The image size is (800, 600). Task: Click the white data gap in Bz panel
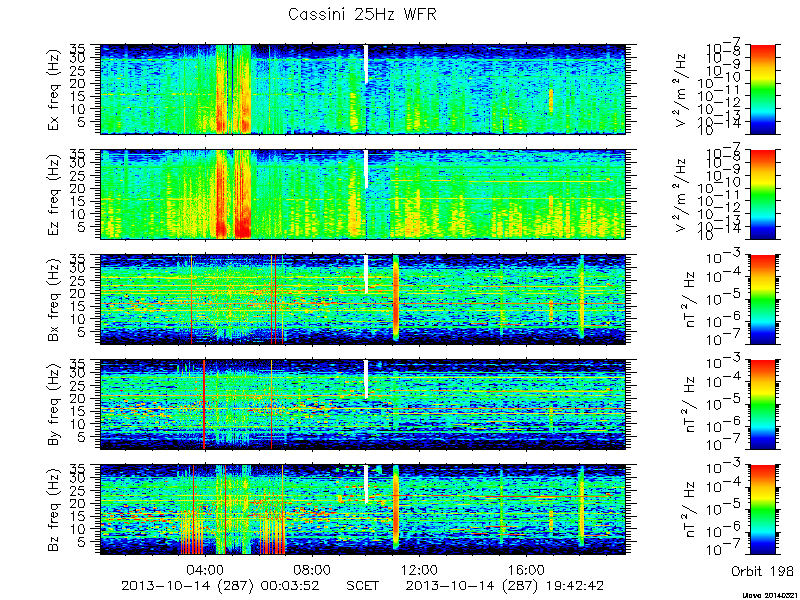pos(366,484)
